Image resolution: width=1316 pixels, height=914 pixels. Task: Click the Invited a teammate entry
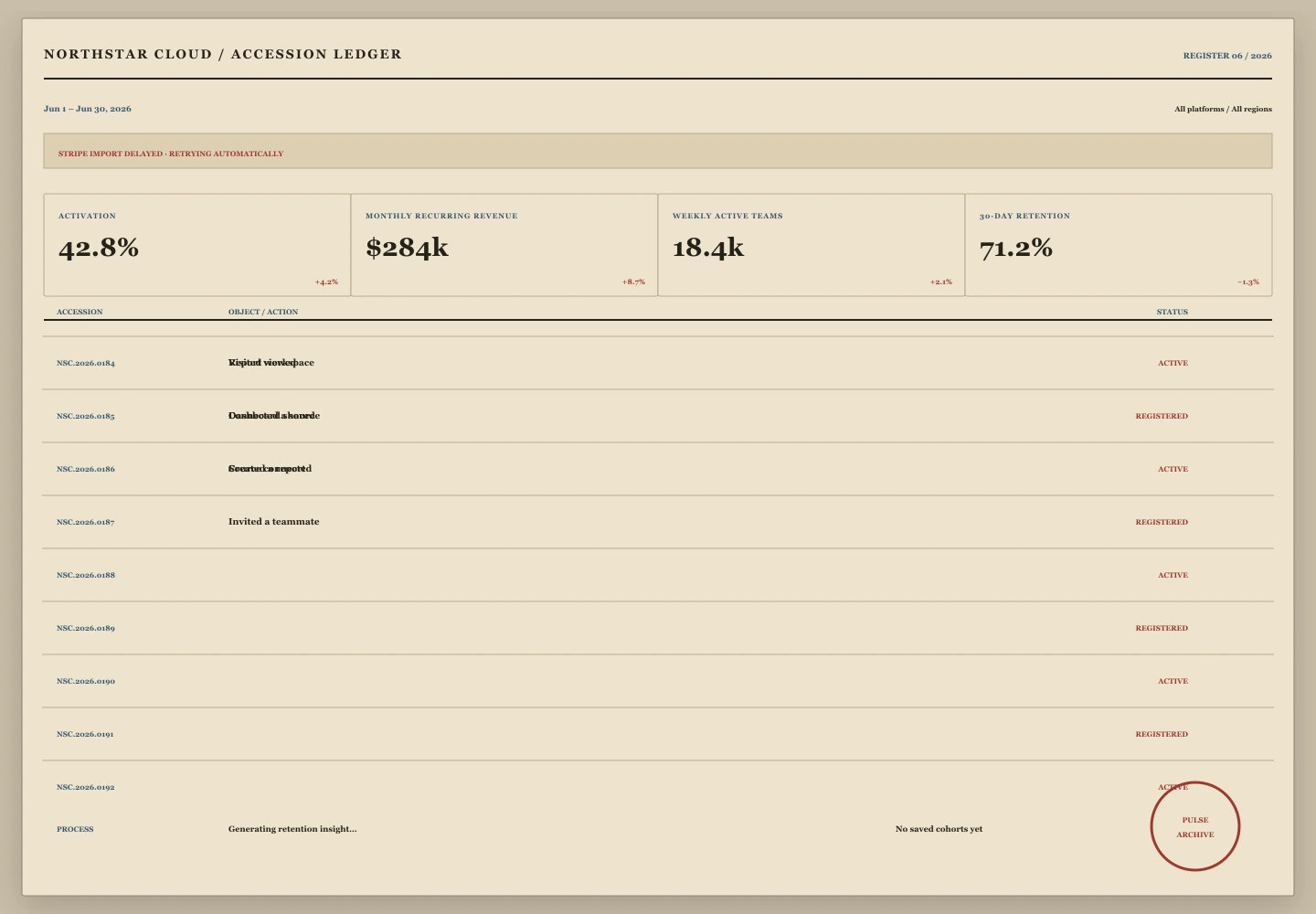click(x=274, y=522)
